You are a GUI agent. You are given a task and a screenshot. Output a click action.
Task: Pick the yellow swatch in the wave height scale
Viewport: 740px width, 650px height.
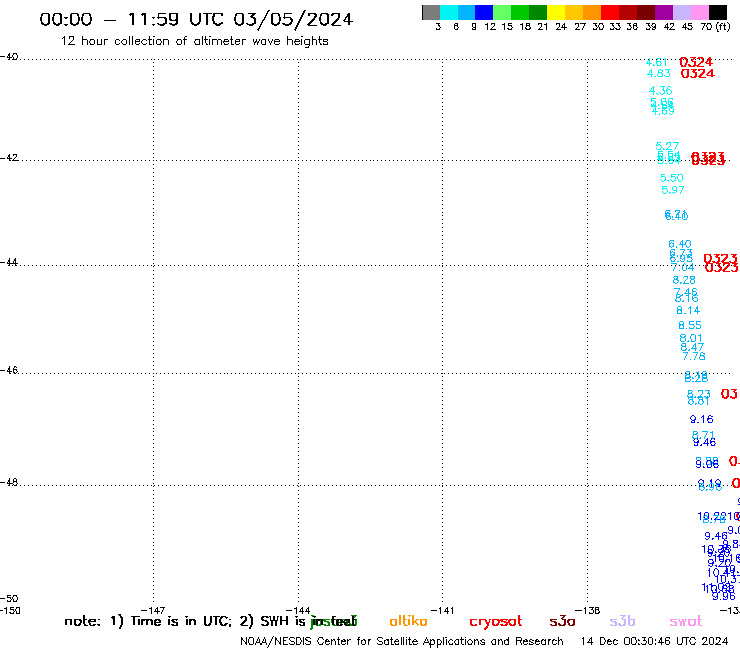pyautogui.click(x=556, y=12)
